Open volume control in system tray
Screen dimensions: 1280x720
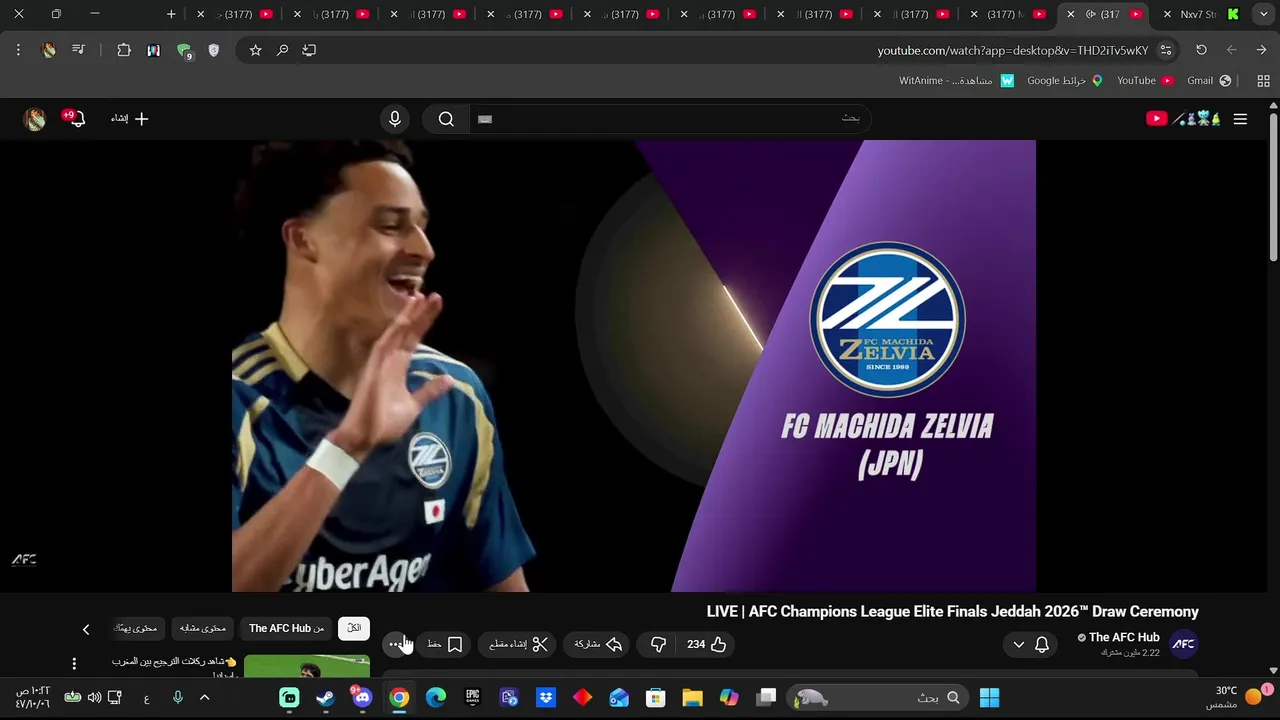click(94, 697)
